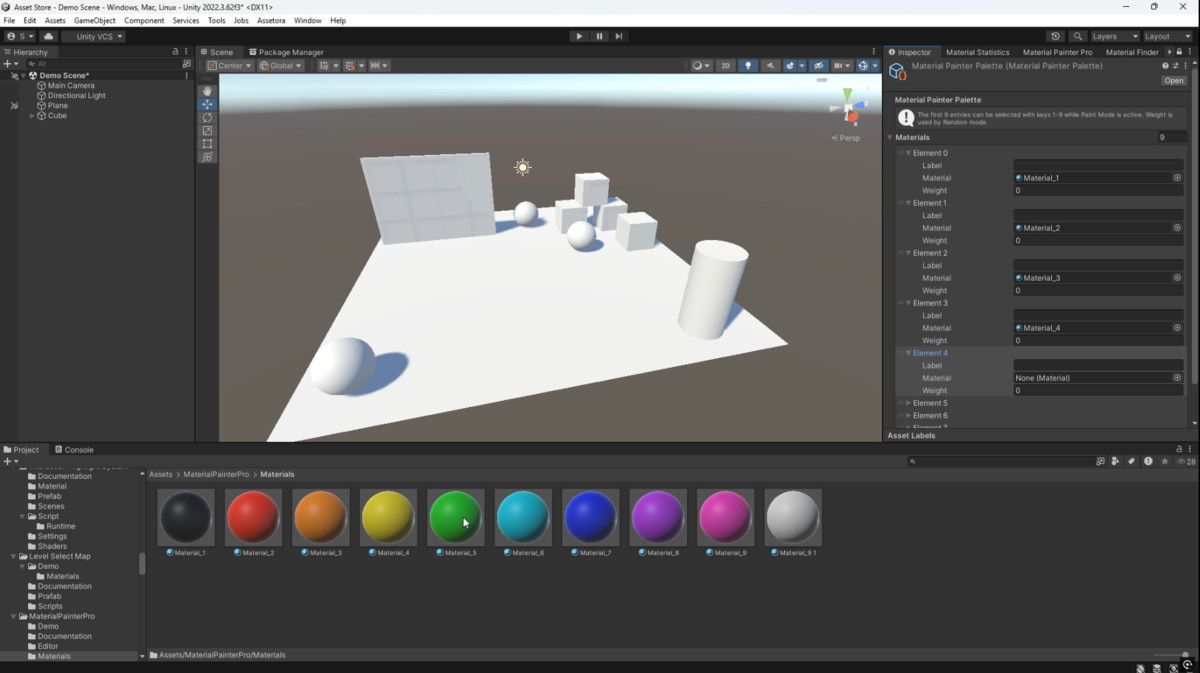Image resolution: width=1200 pixels, height=673 pixels.
Task: Open Undo History from top toolbar
Action: 1055,36
